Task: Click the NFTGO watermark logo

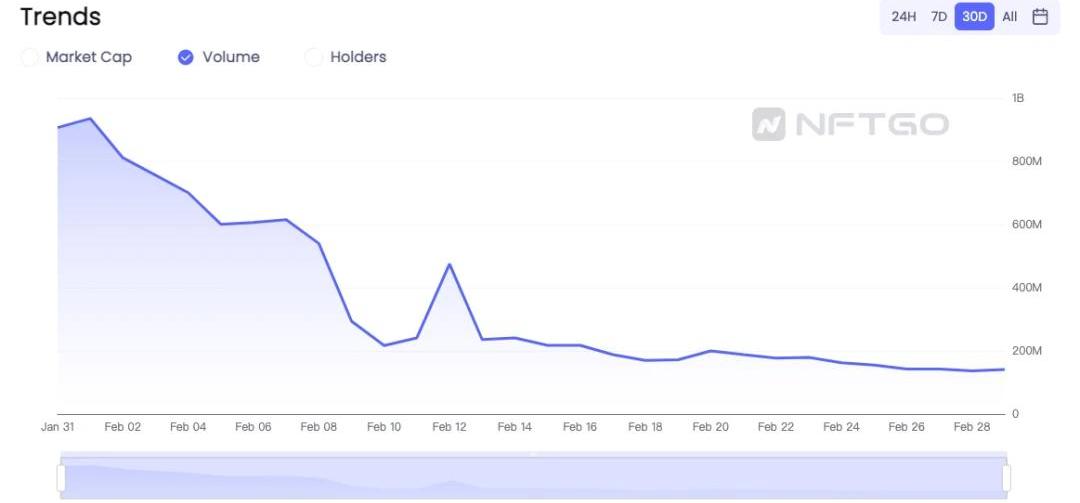Action: click(x=850, y=124)
